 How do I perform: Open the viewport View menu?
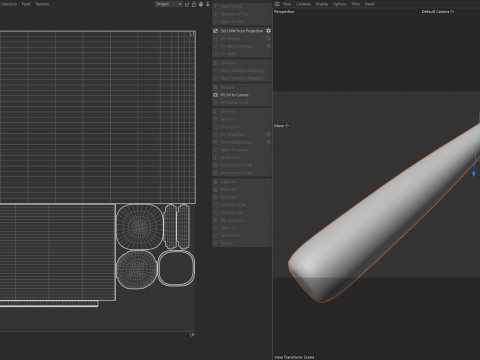point(287,4)
